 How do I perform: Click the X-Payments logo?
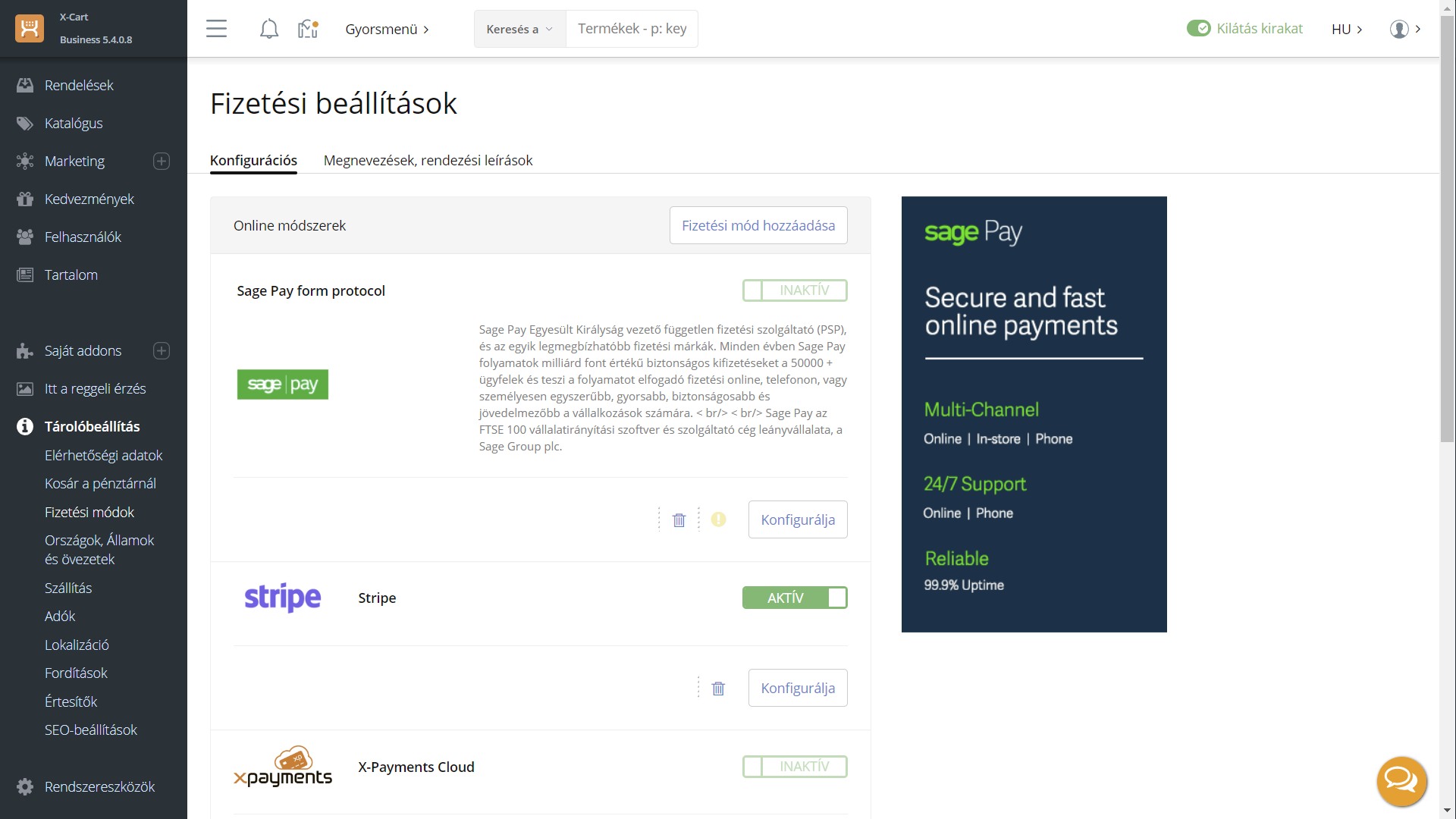pos(282,767)
